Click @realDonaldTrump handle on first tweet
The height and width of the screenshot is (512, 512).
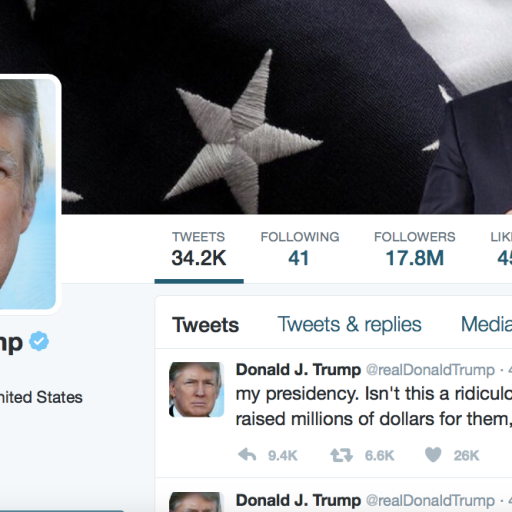click(430, 370)
